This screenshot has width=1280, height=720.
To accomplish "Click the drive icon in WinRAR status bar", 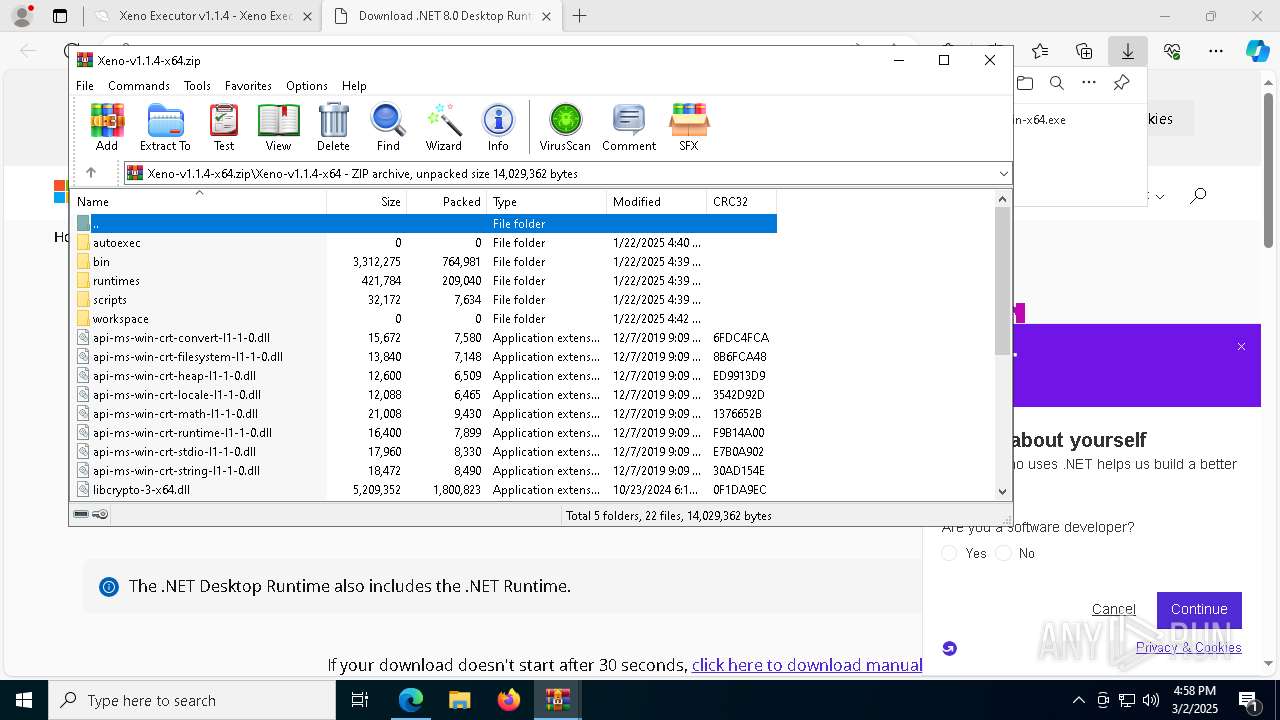I will point(81,515).
